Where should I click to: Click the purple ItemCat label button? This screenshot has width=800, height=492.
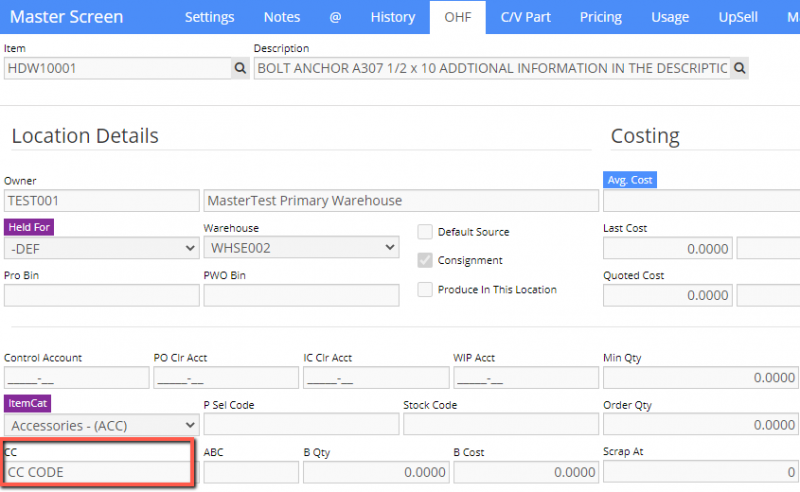point(28,403)
